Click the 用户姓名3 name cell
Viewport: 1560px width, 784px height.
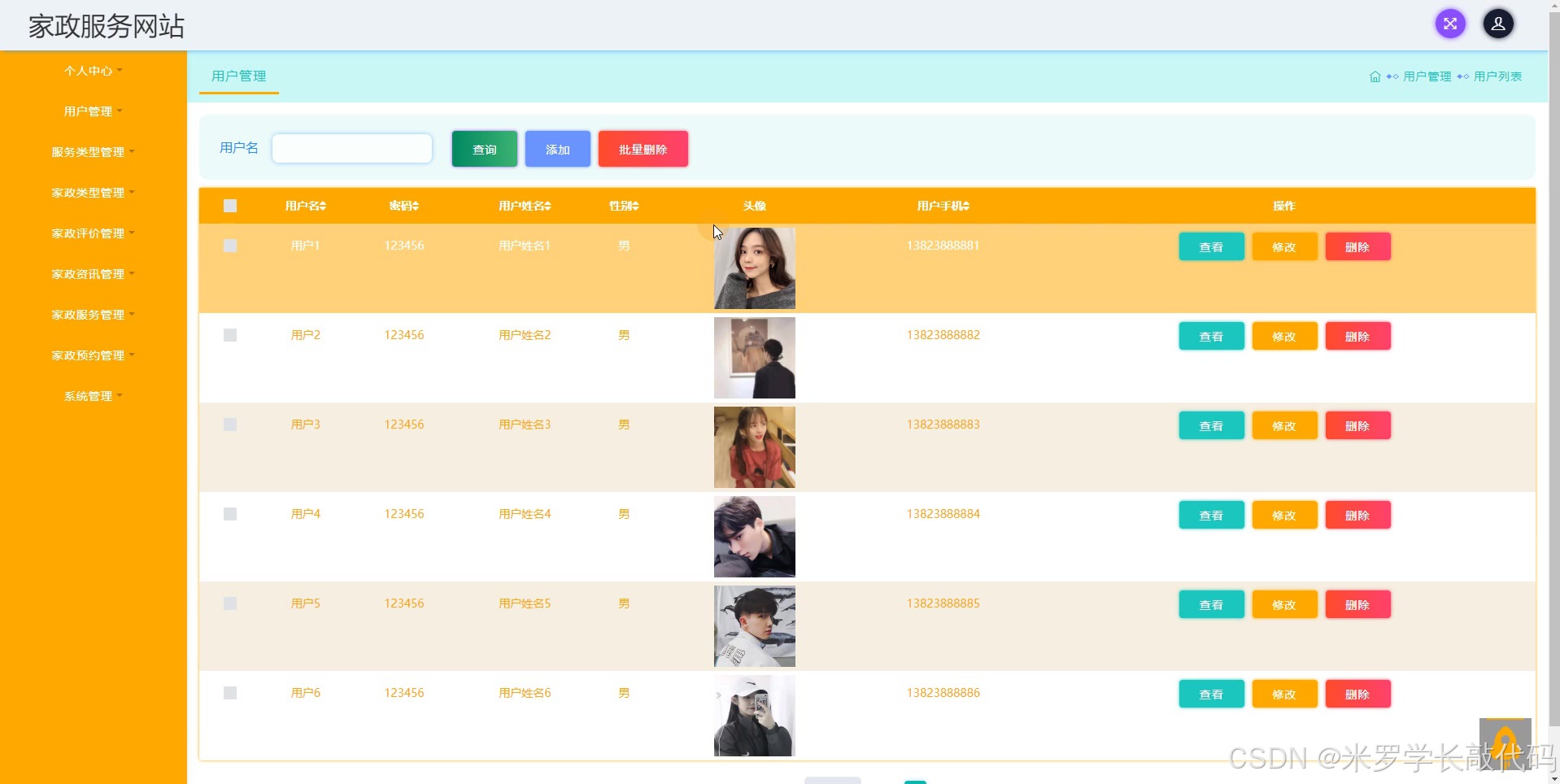coord(525,425)
